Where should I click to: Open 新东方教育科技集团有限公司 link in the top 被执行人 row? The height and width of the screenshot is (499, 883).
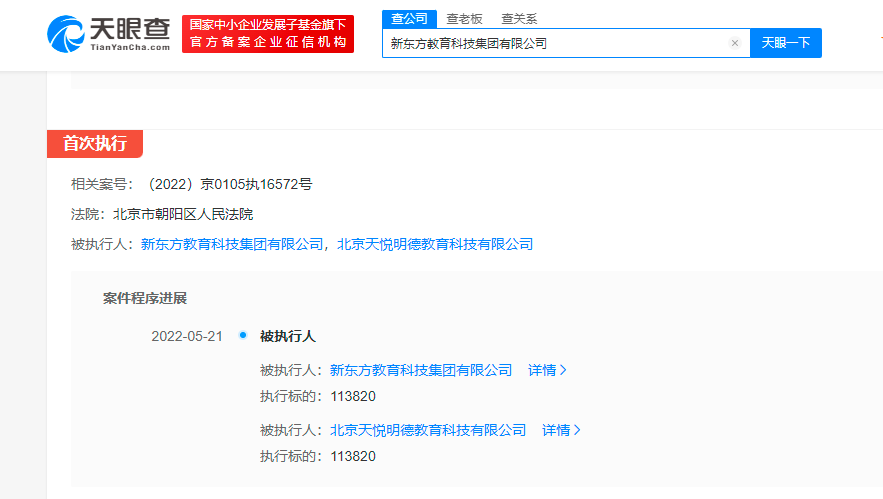click(x=233, y=243)
